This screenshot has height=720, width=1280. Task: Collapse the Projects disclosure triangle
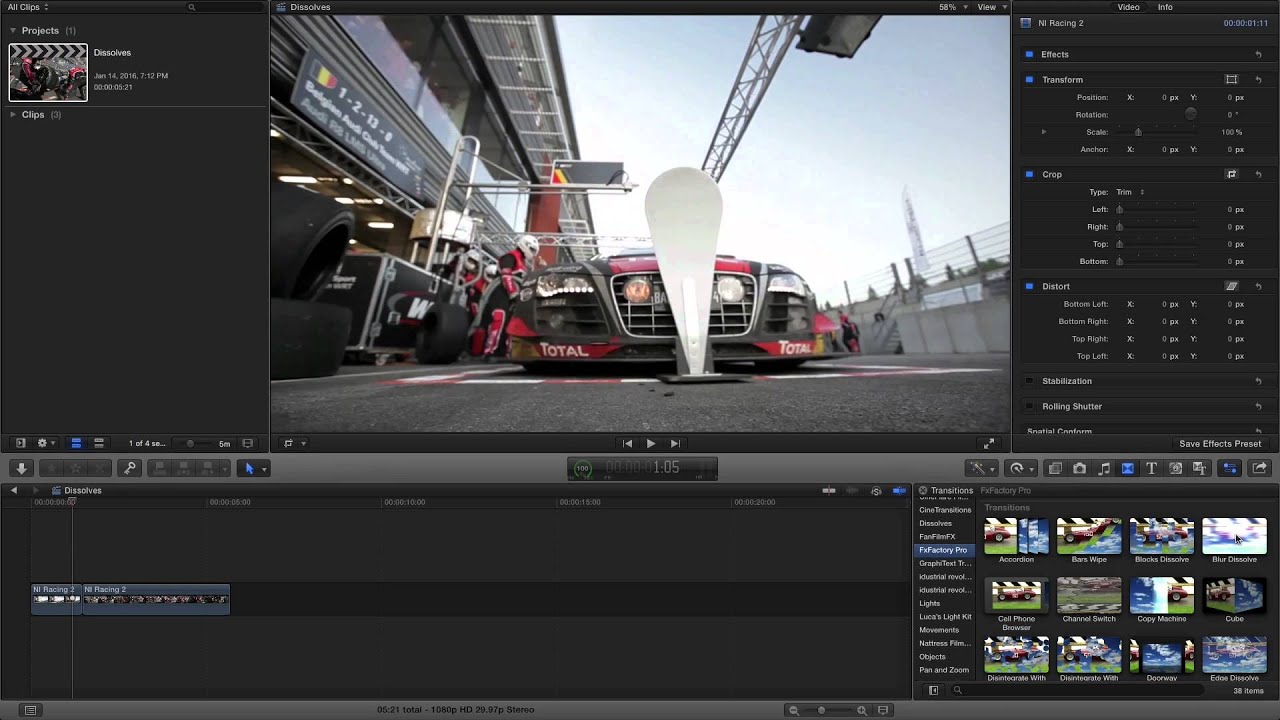[12, 30]
